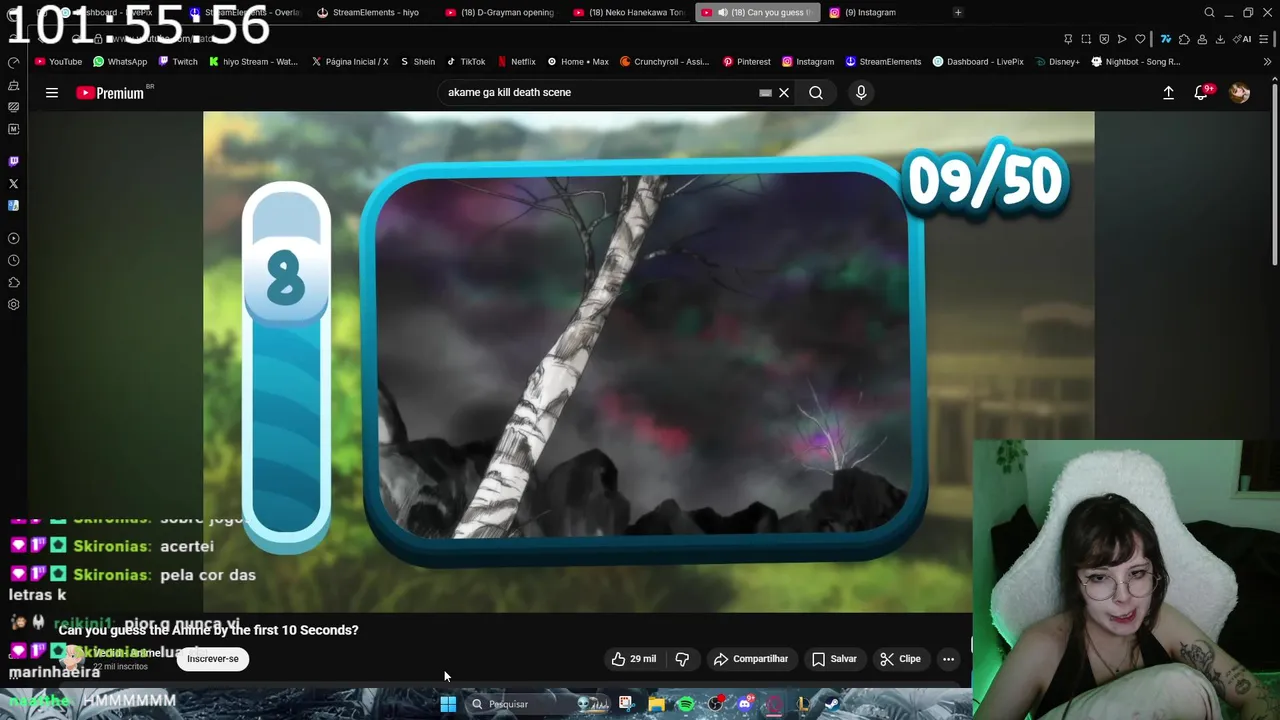
Task: Search open tabs with top magnifier
Action: [1209, 13]
